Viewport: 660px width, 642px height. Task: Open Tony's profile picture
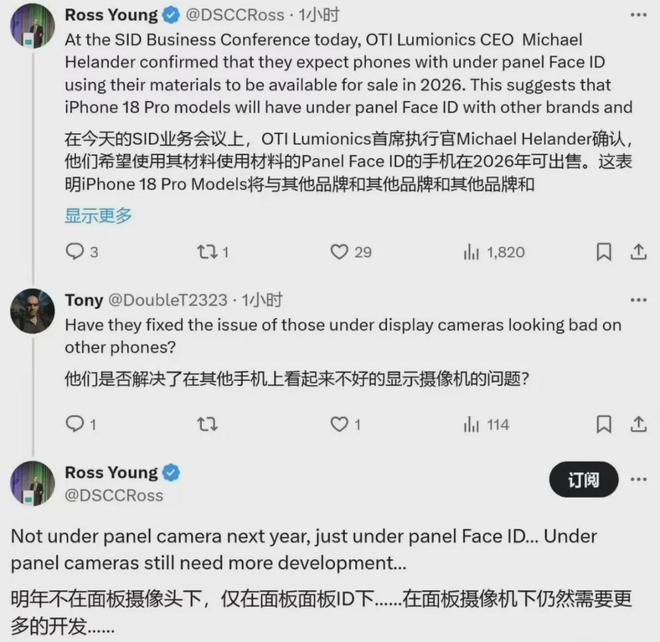32,311
